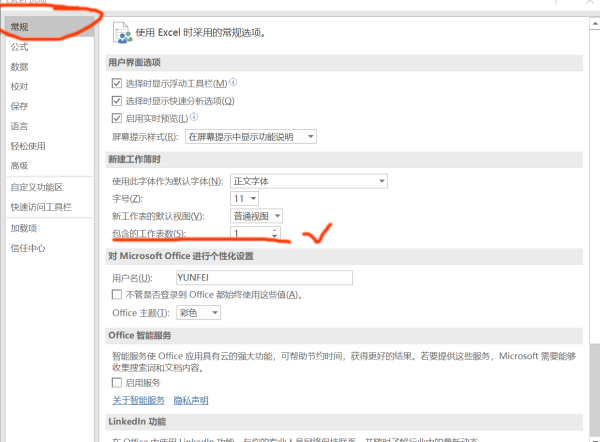
Task: Switch to the 数据 category
Action: click(x=19, y=67)
